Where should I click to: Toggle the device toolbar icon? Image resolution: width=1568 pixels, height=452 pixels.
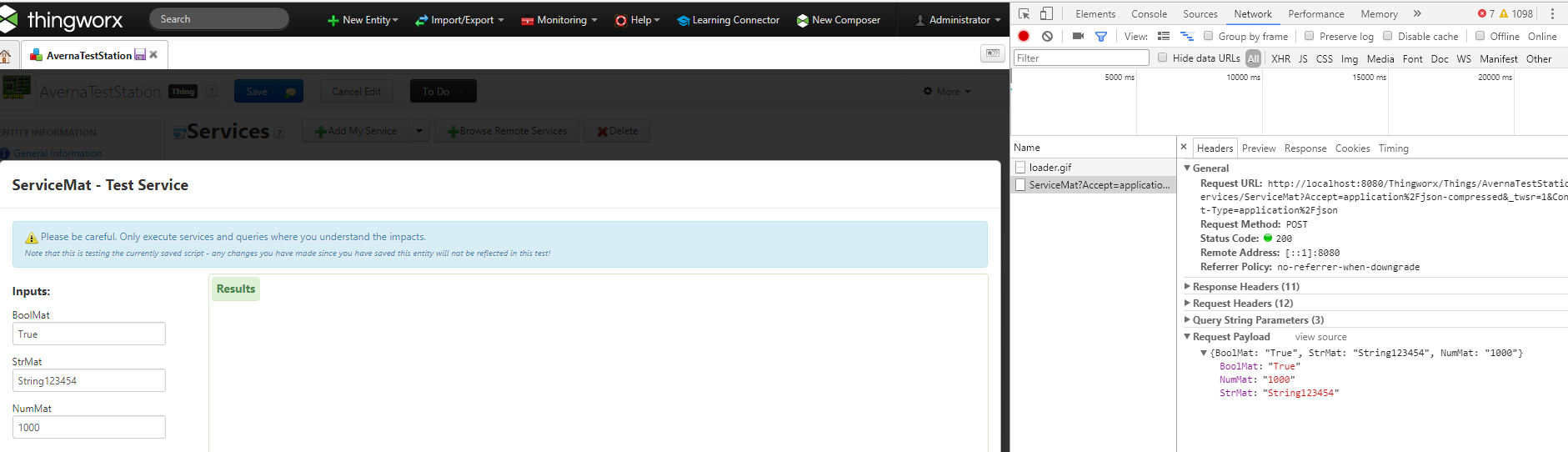point(1046,14)
